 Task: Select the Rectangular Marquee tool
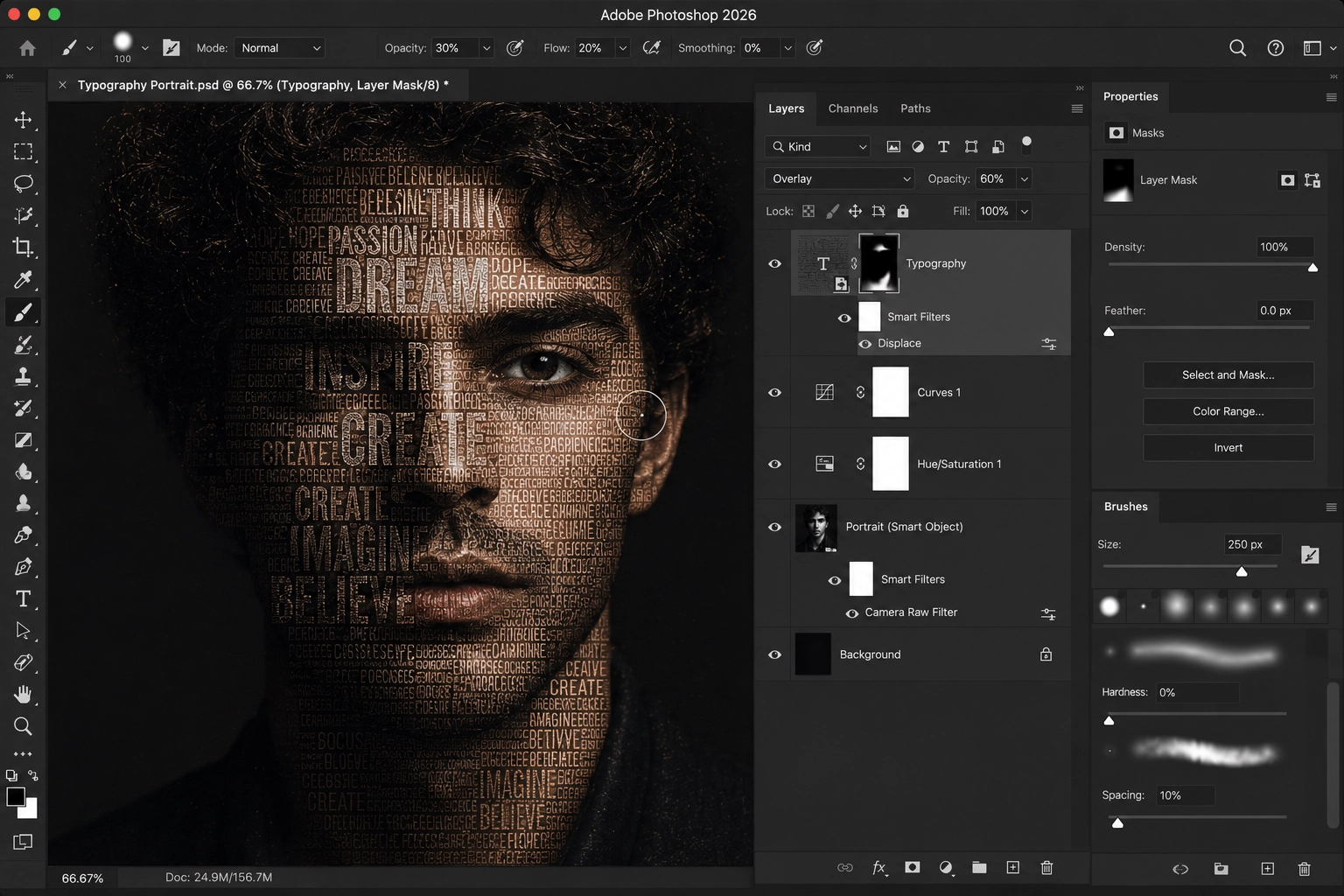[24, 152]
